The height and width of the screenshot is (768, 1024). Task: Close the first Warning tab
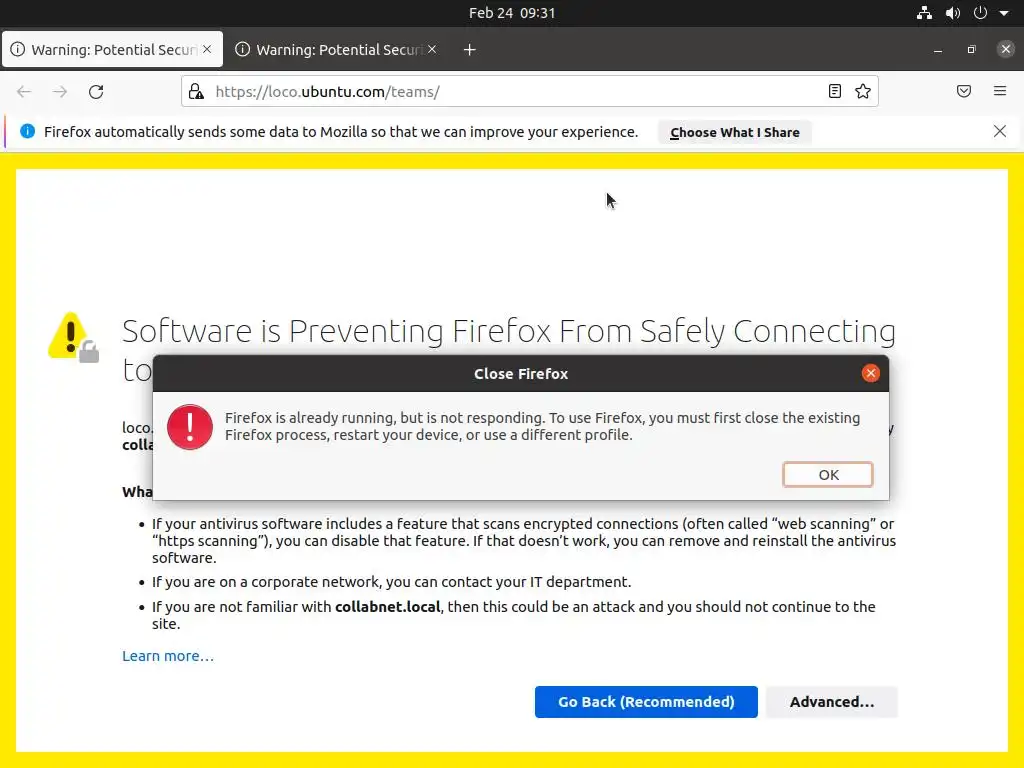coord(207,49)
